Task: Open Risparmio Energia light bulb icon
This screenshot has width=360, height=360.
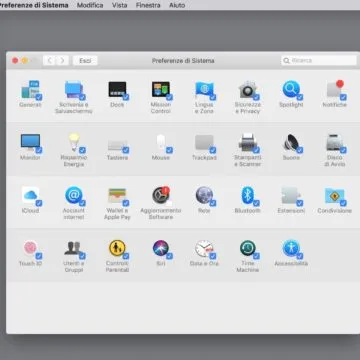Action: [74, 142]
